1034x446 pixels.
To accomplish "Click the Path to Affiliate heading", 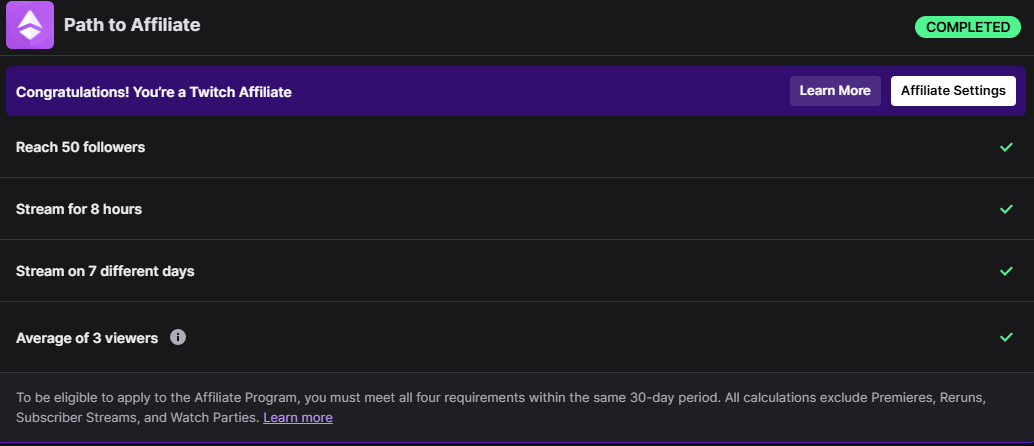I will (x=132, y=25).
